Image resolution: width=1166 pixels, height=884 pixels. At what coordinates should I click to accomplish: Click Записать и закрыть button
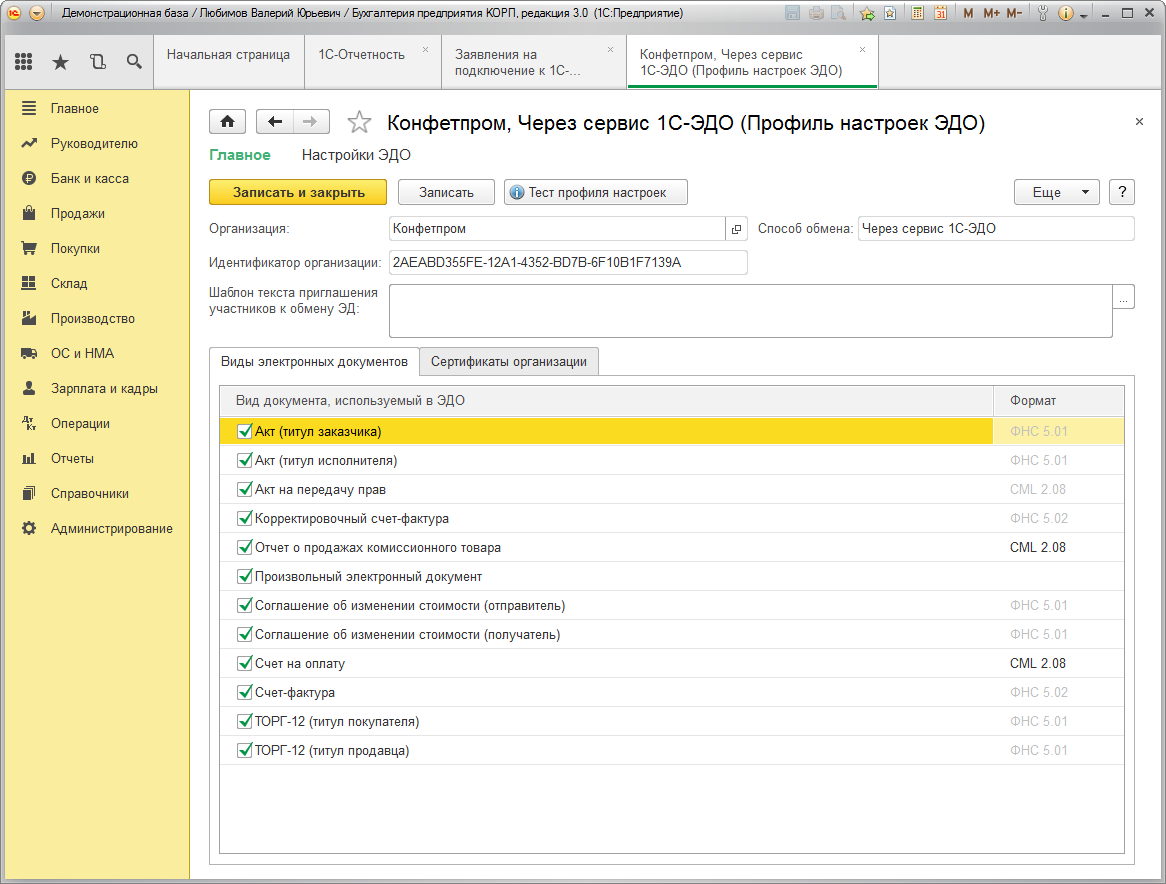298,192
